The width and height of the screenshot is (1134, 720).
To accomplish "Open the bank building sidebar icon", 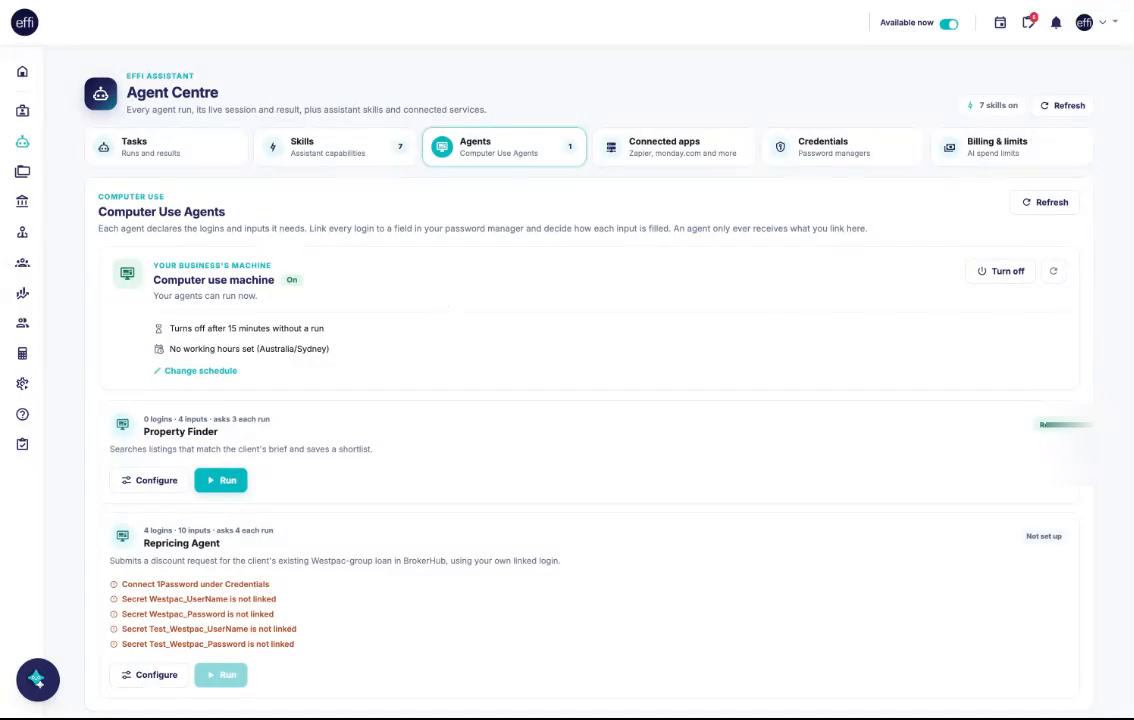I will click(x=22, y=201).
